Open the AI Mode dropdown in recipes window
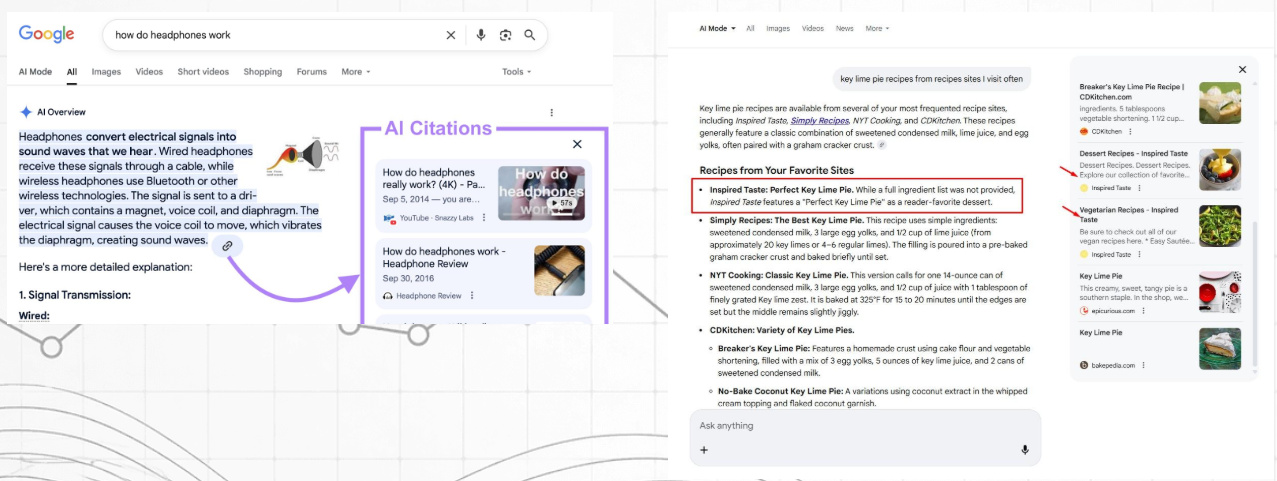The image size is (1277, 481). (x=717, y=28)
